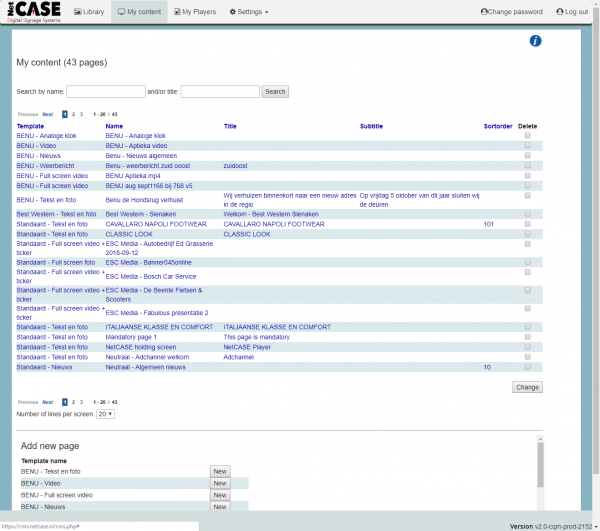Open the Library menu

coord(89,12)
